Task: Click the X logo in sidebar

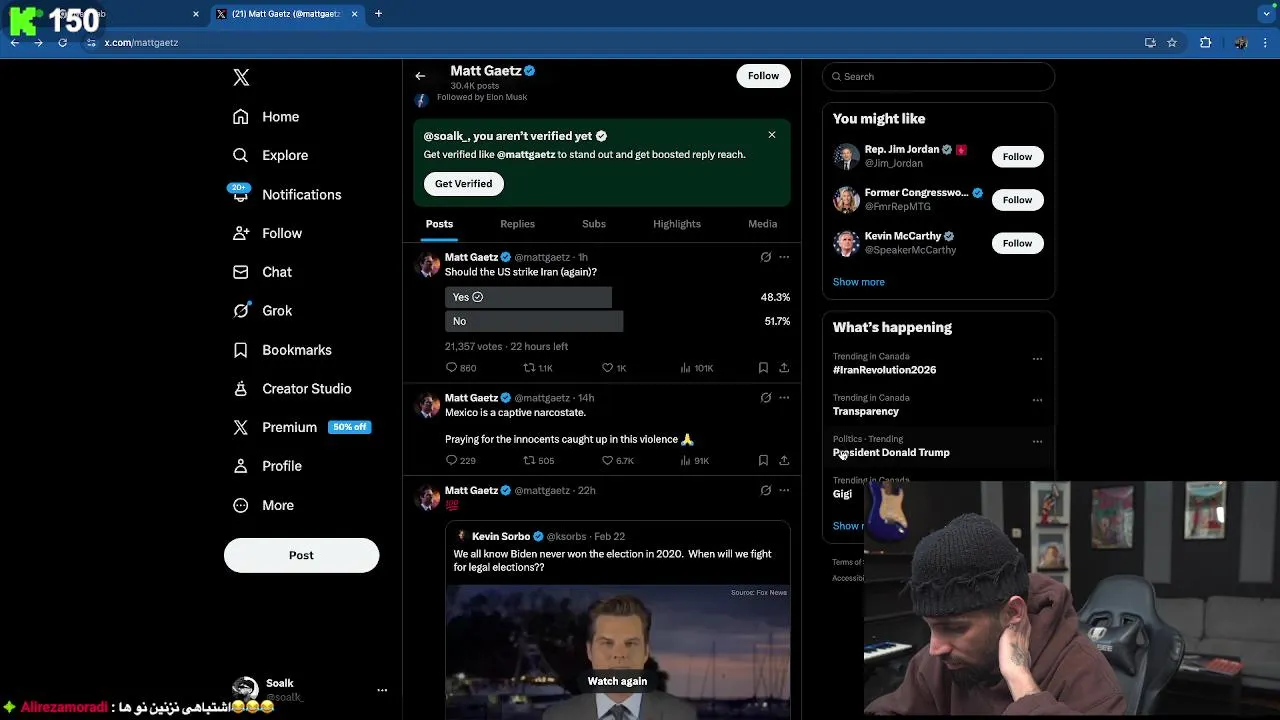Action: (241, 77)
